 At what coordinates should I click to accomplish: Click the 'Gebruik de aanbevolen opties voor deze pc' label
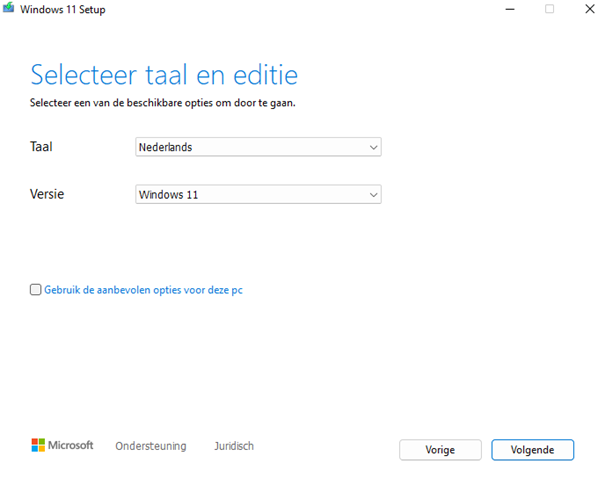143,290
